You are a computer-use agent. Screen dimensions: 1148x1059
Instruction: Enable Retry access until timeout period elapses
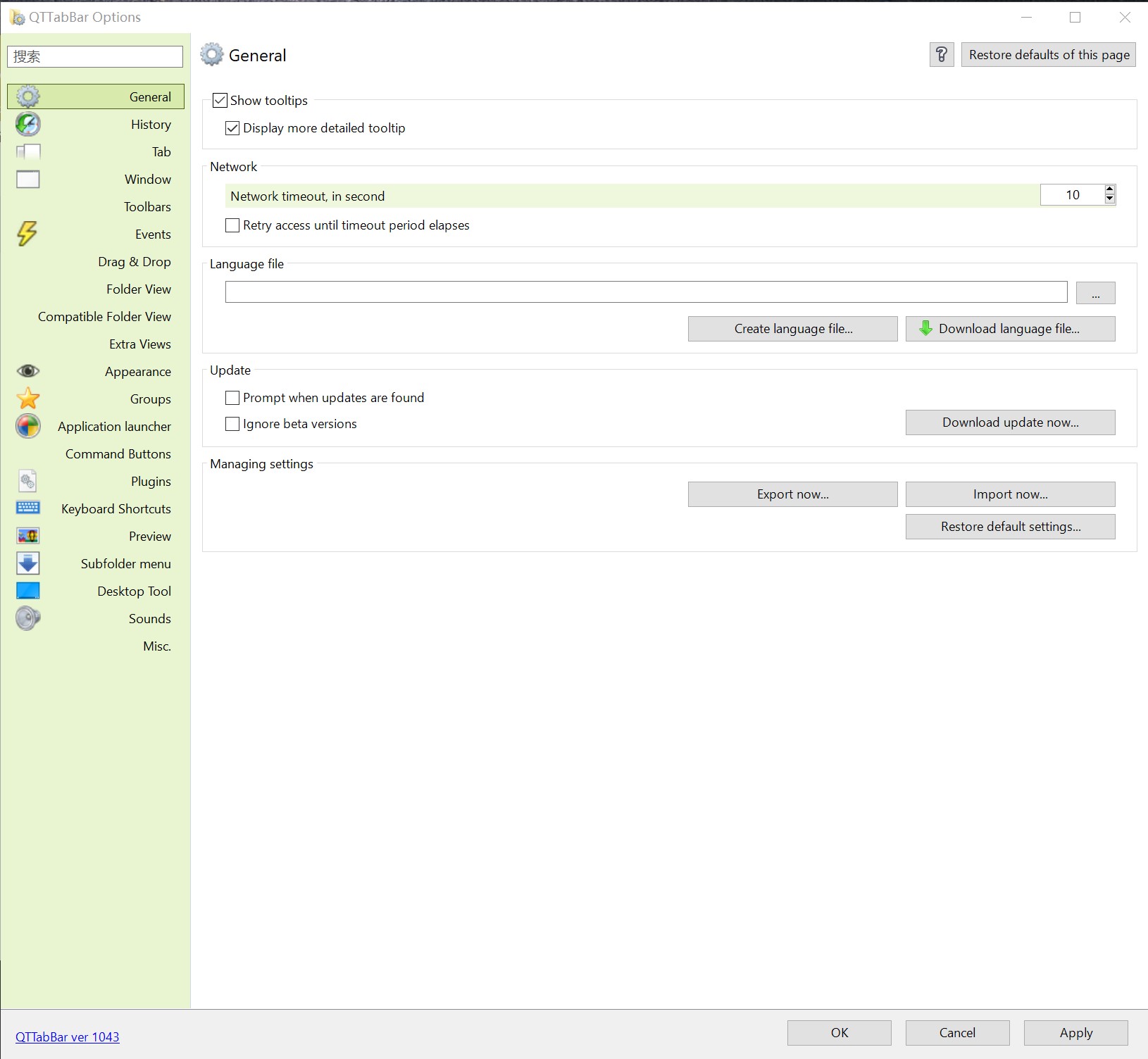pos(232,225)
